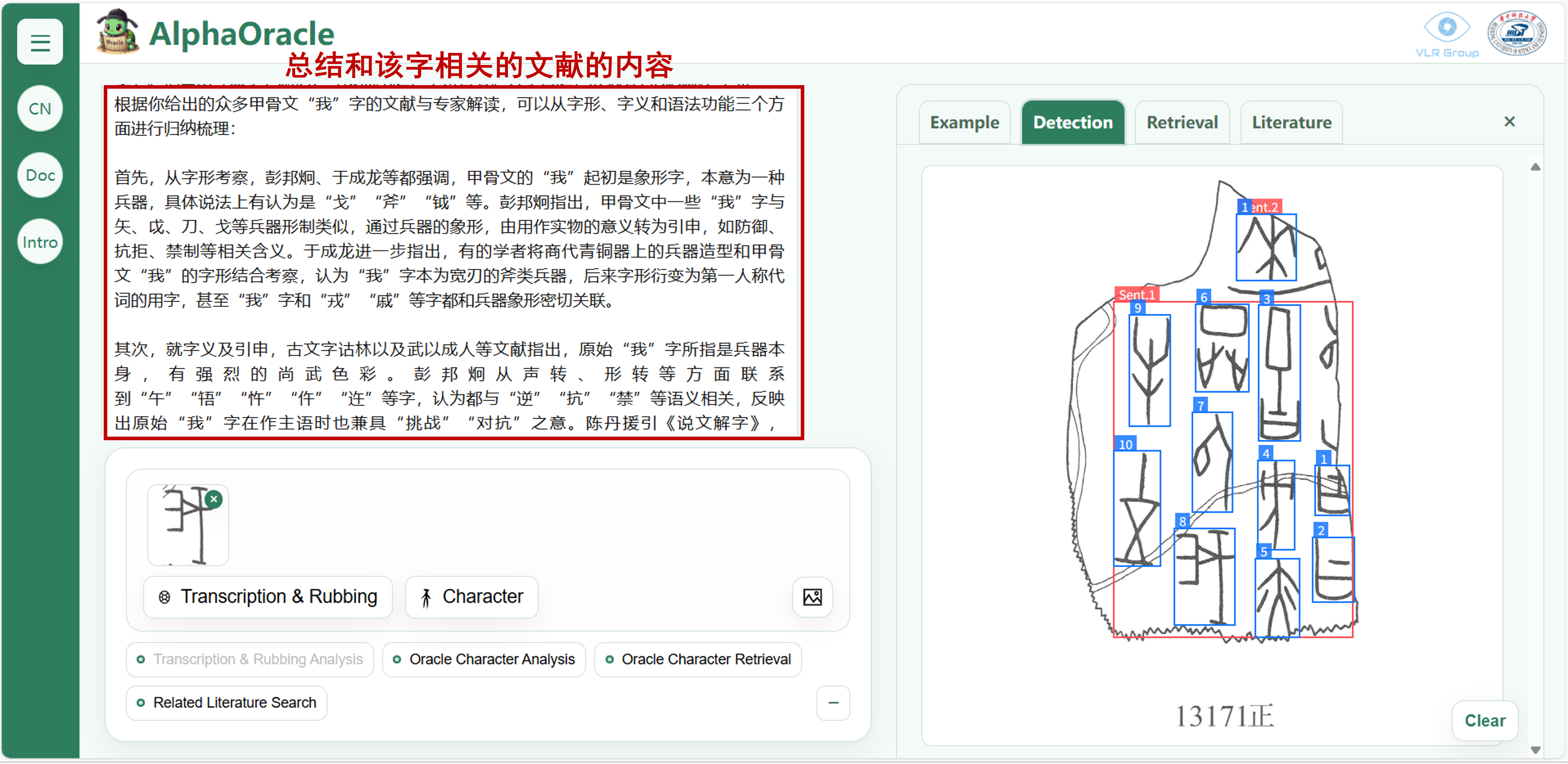Open the Intro sidebar button

pos(40,242)
